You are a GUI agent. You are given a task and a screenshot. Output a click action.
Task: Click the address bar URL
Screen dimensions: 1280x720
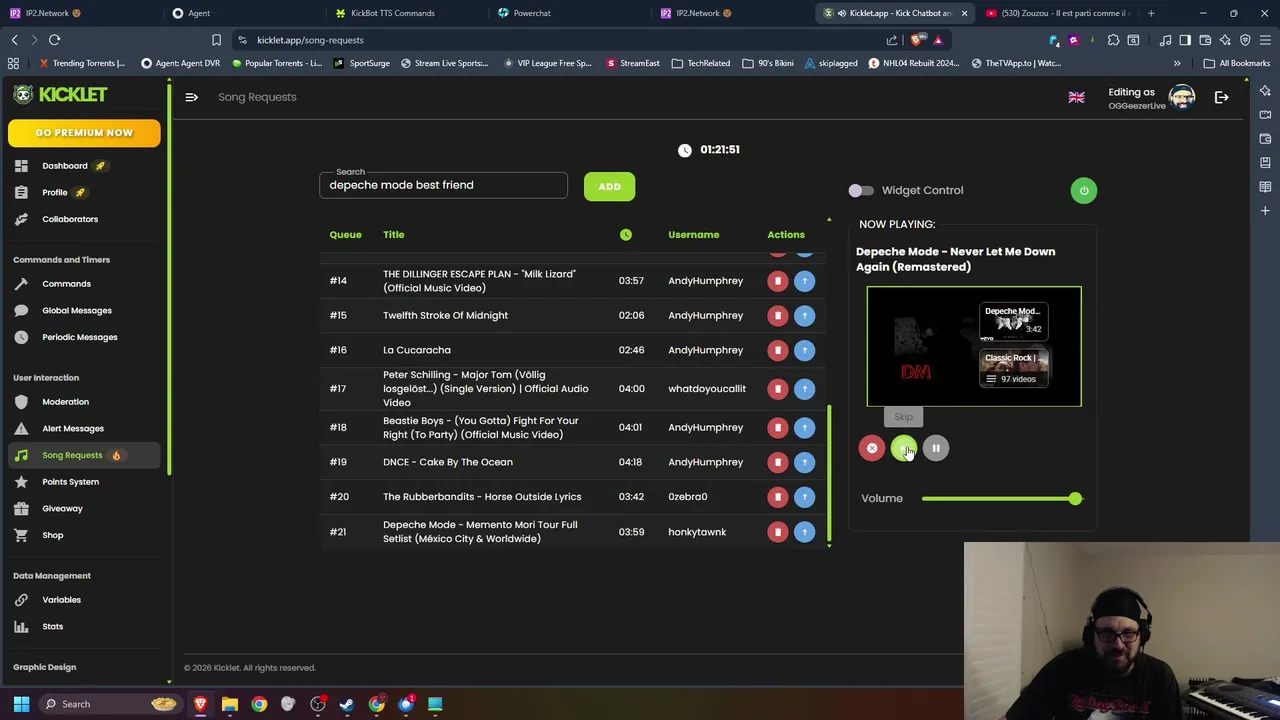pos(310,40)
